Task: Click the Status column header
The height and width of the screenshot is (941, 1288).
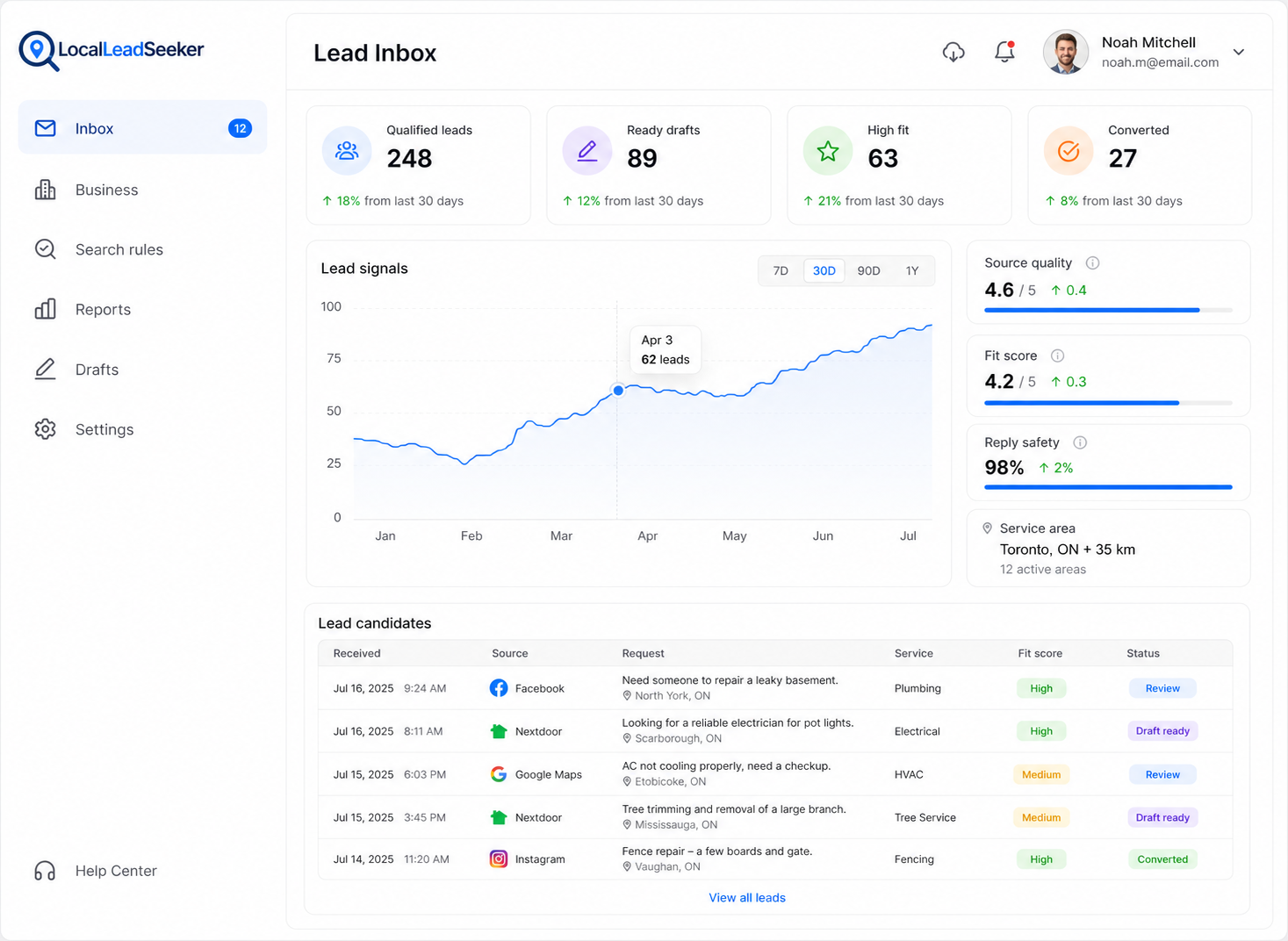Action: pos(1143,653)
